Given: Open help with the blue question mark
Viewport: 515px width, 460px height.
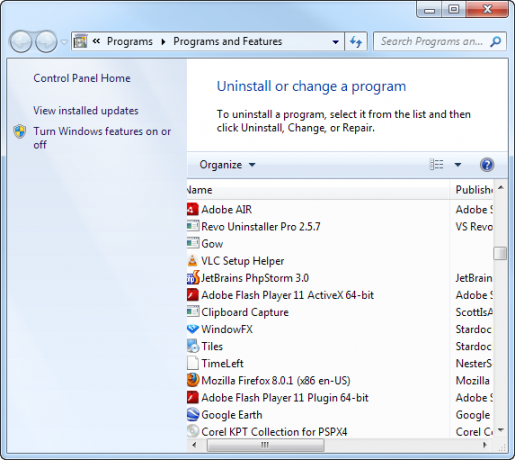Looking at the screenshot, I should [x=487, y=165].
